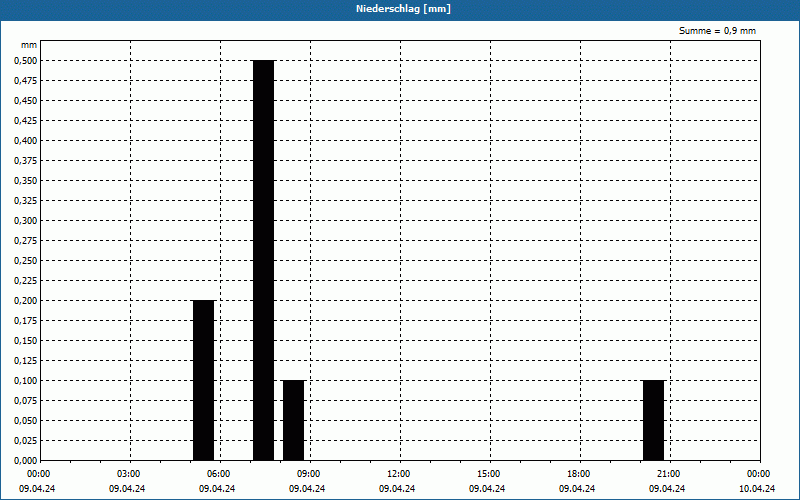Viewport: 800px width, 500px height.
Task: Click the 0,450 y-axis label
Action: pos(26,101)
